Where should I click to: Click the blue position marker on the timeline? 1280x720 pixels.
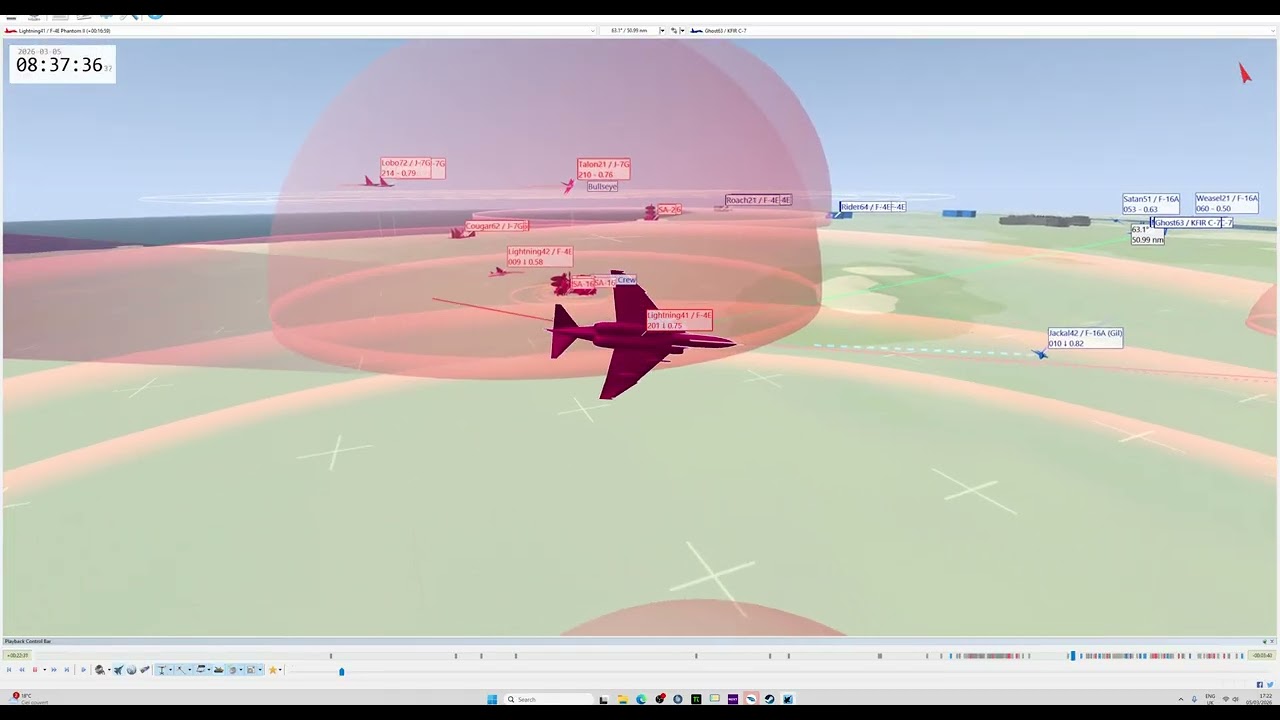coord(1072,656)
